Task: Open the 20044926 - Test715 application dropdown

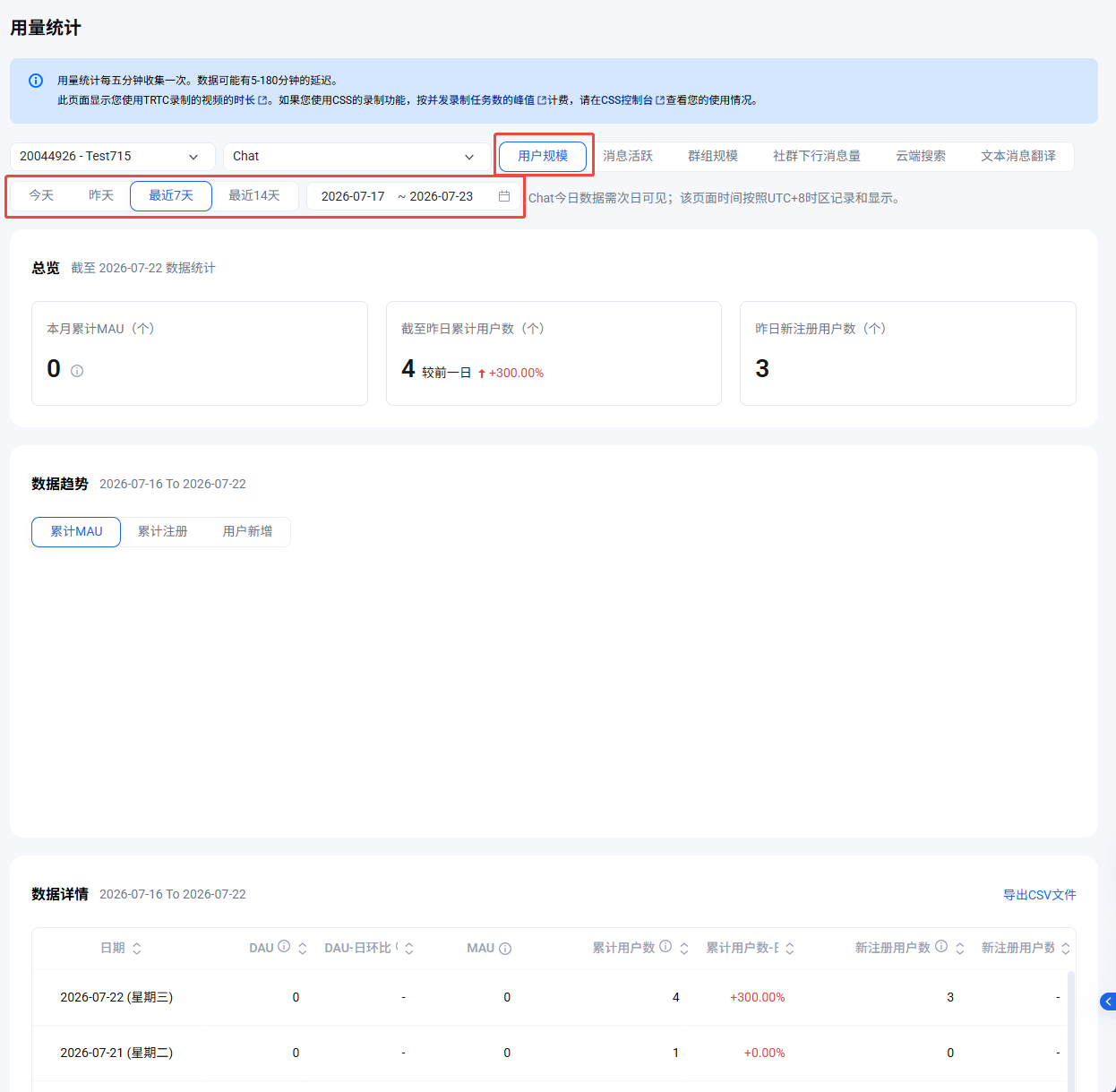Action: pos(113,157)
